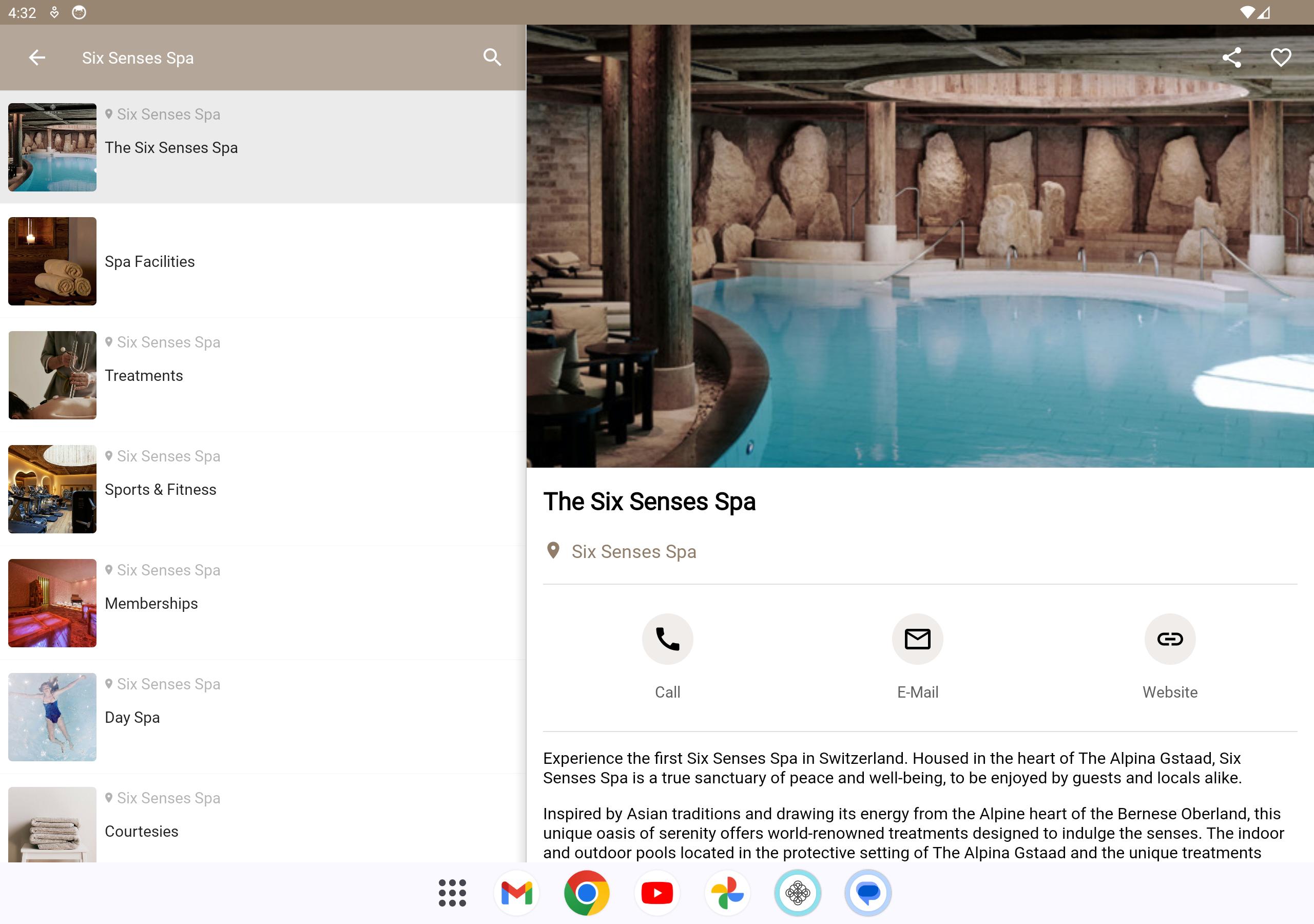Launch Messages from the taskbar
This screenshot has height=924, width=1314.
click(867, 893)
